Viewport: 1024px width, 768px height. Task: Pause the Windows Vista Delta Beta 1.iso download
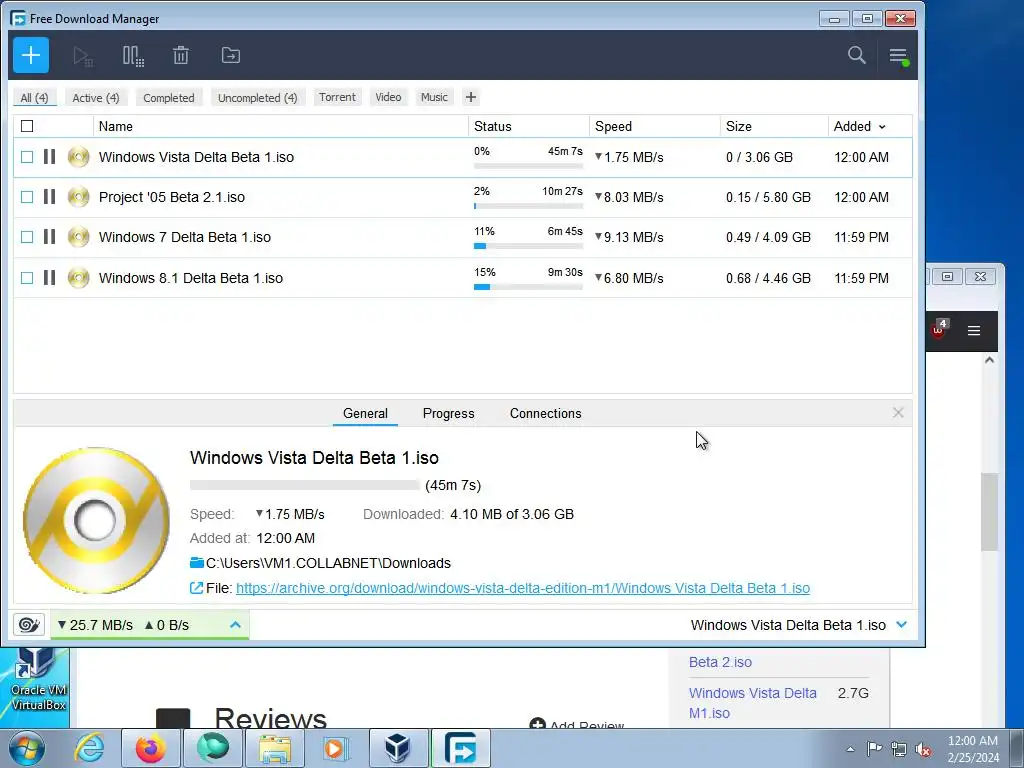(x=50, y=157)
